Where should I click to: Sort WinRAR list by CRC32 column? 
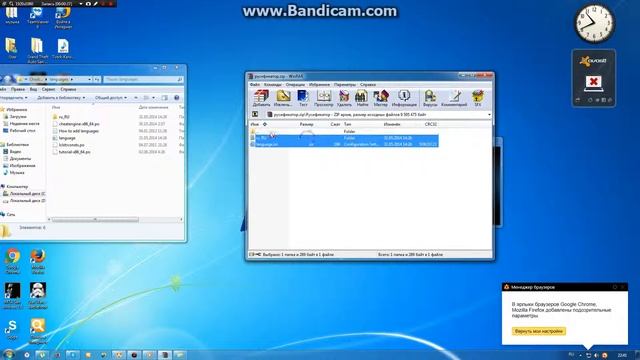click(x=431, y=124)
